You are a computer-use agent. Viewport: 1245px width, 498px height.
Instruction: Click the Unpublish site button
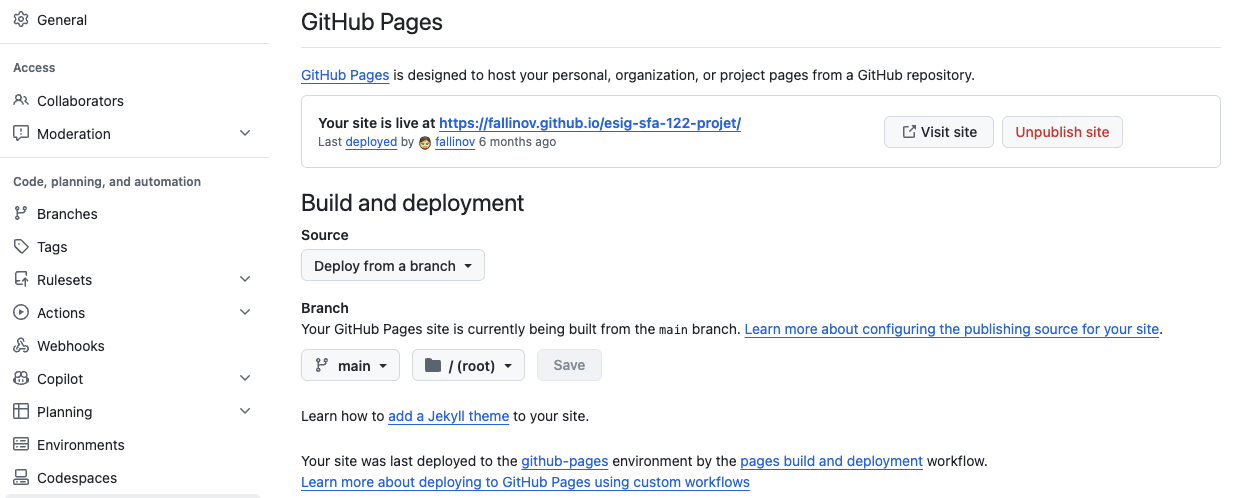click(x=1062, y=132)
